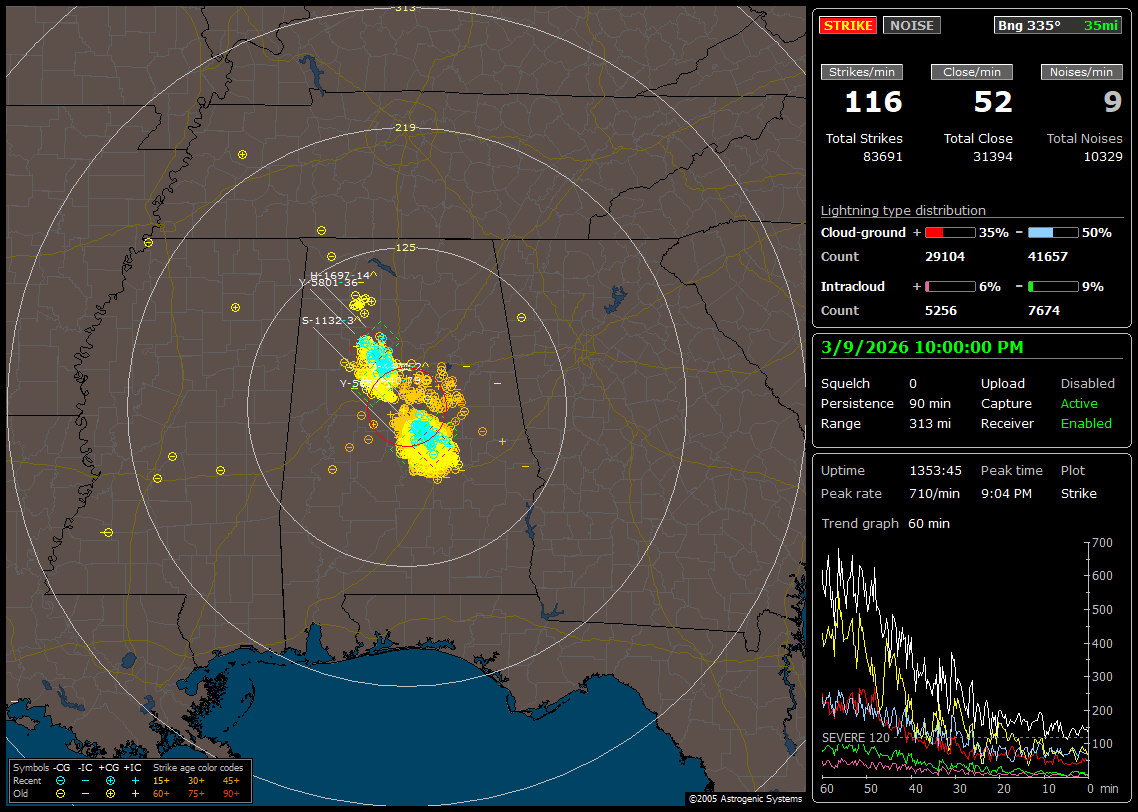Click the 90+ strike age color code
The height and width of the screenshot is (812, 1138).
(231, 793)
